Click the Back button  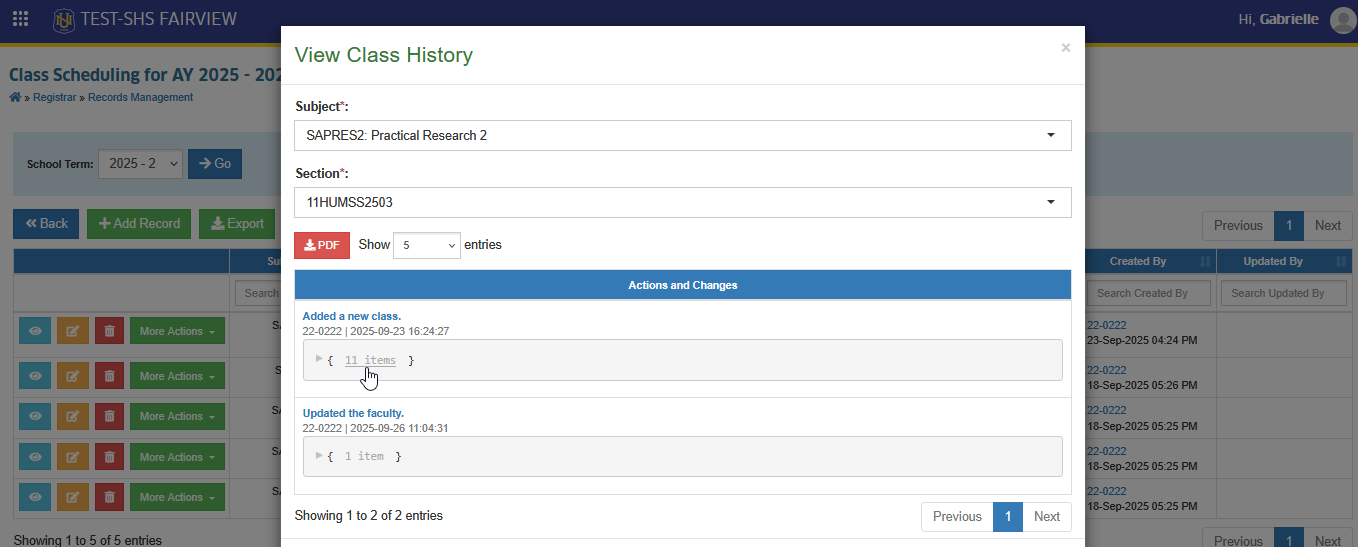click(x=46, y=224)
